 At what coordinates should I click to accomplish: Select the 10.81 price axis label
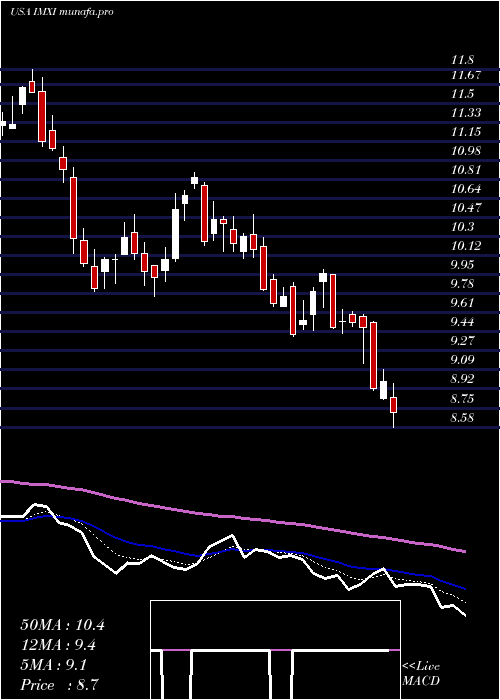point(466,170)
